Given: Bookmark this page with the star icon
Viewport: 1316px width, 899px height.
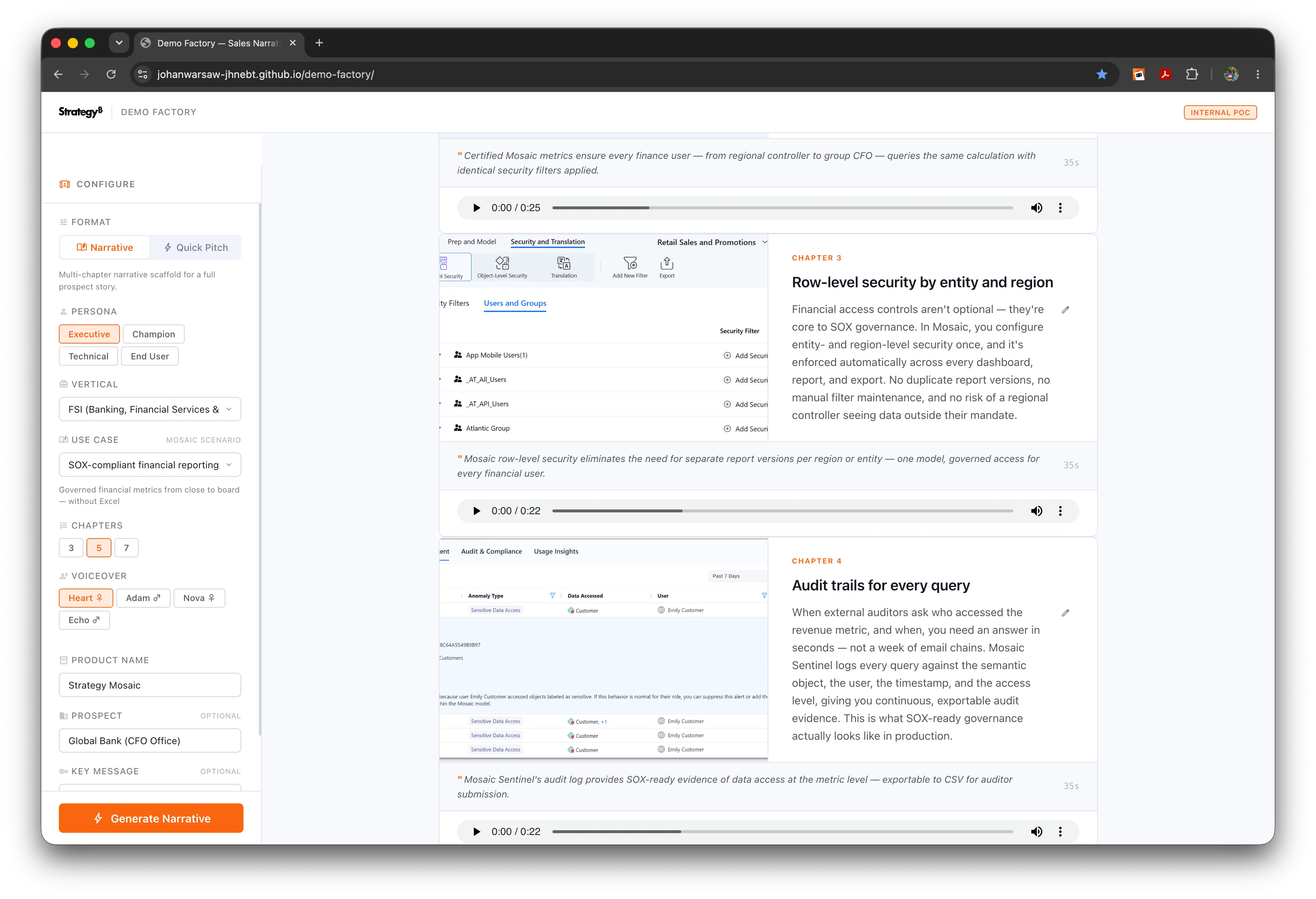Looking at the screenshot, I should tap(1101, 74).
